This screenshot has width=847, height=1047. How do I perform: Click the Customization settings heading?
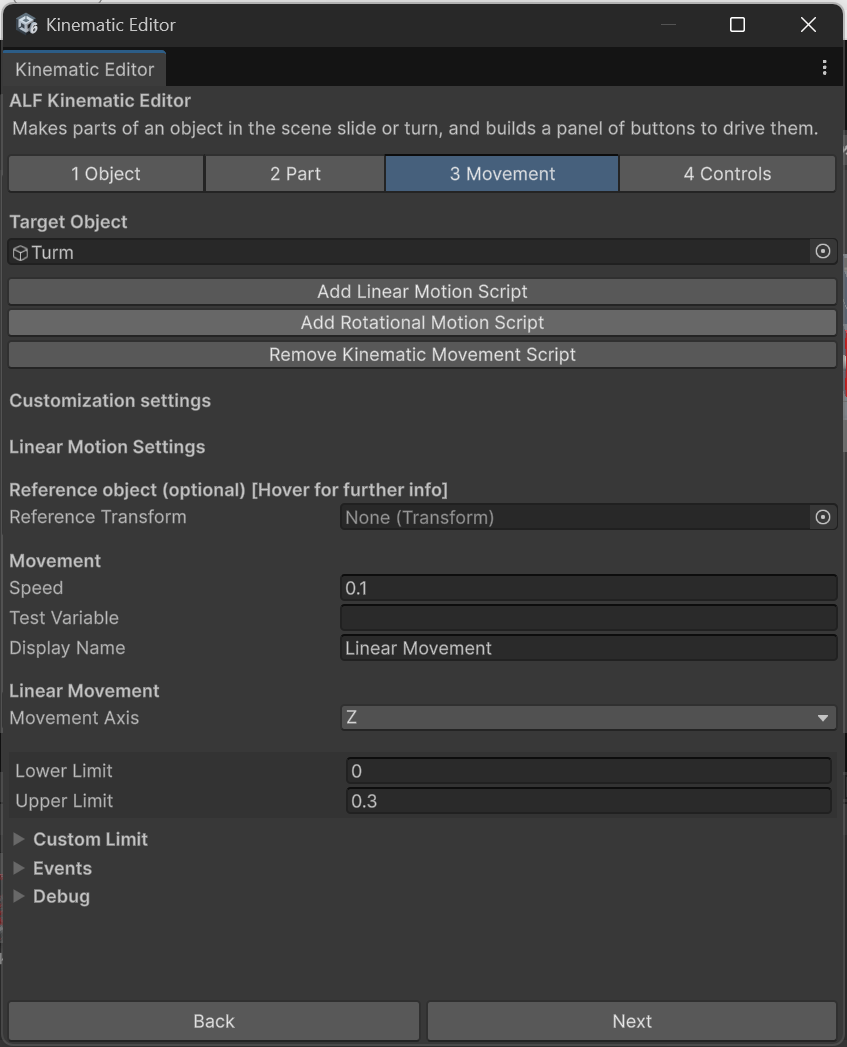[x=110, y=401]
